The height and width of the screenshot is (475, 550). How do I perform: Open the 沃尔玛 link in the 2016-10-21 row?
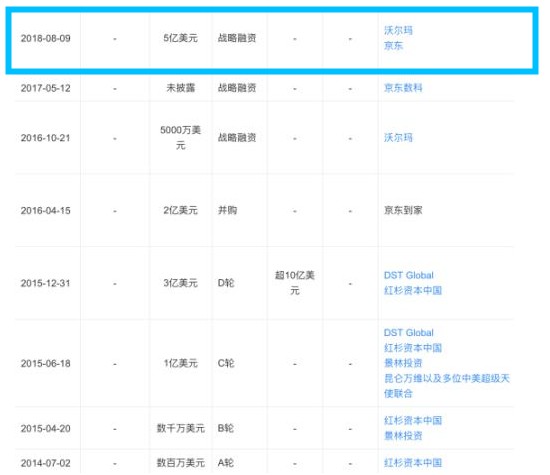(x=398, y=138)
